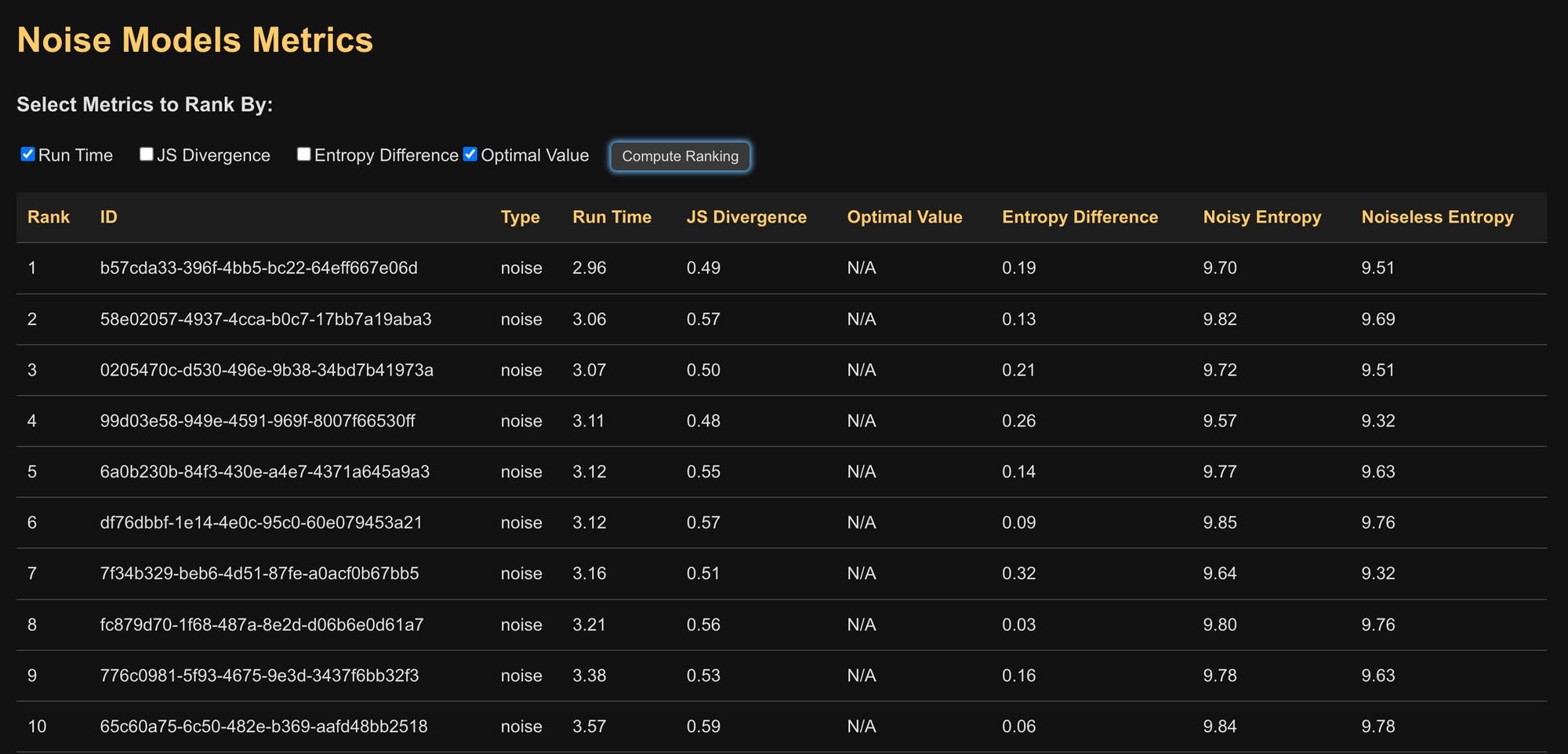Click the Entropy Difference column header
Image resolution: width=1568 pixels, height=754 pixels.
1080,217
